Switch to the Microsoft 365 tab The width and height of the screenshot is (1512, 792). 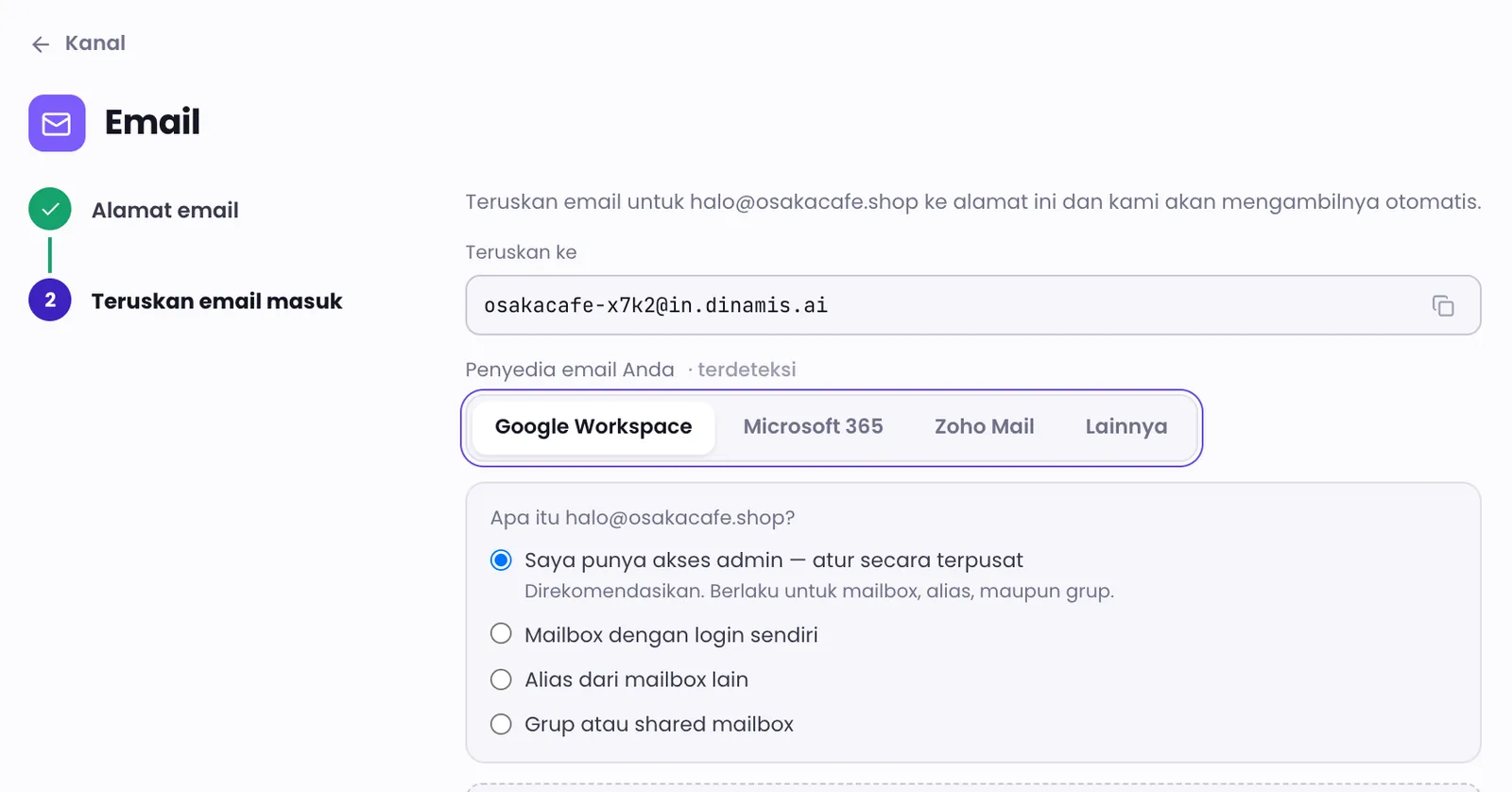pyautogui.click(x=813, y=427)
